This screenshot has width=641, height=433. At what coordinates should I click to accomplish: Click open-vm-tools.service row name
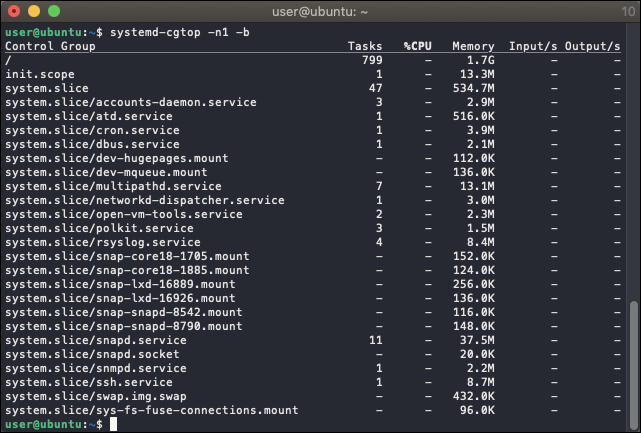[124, 214]
